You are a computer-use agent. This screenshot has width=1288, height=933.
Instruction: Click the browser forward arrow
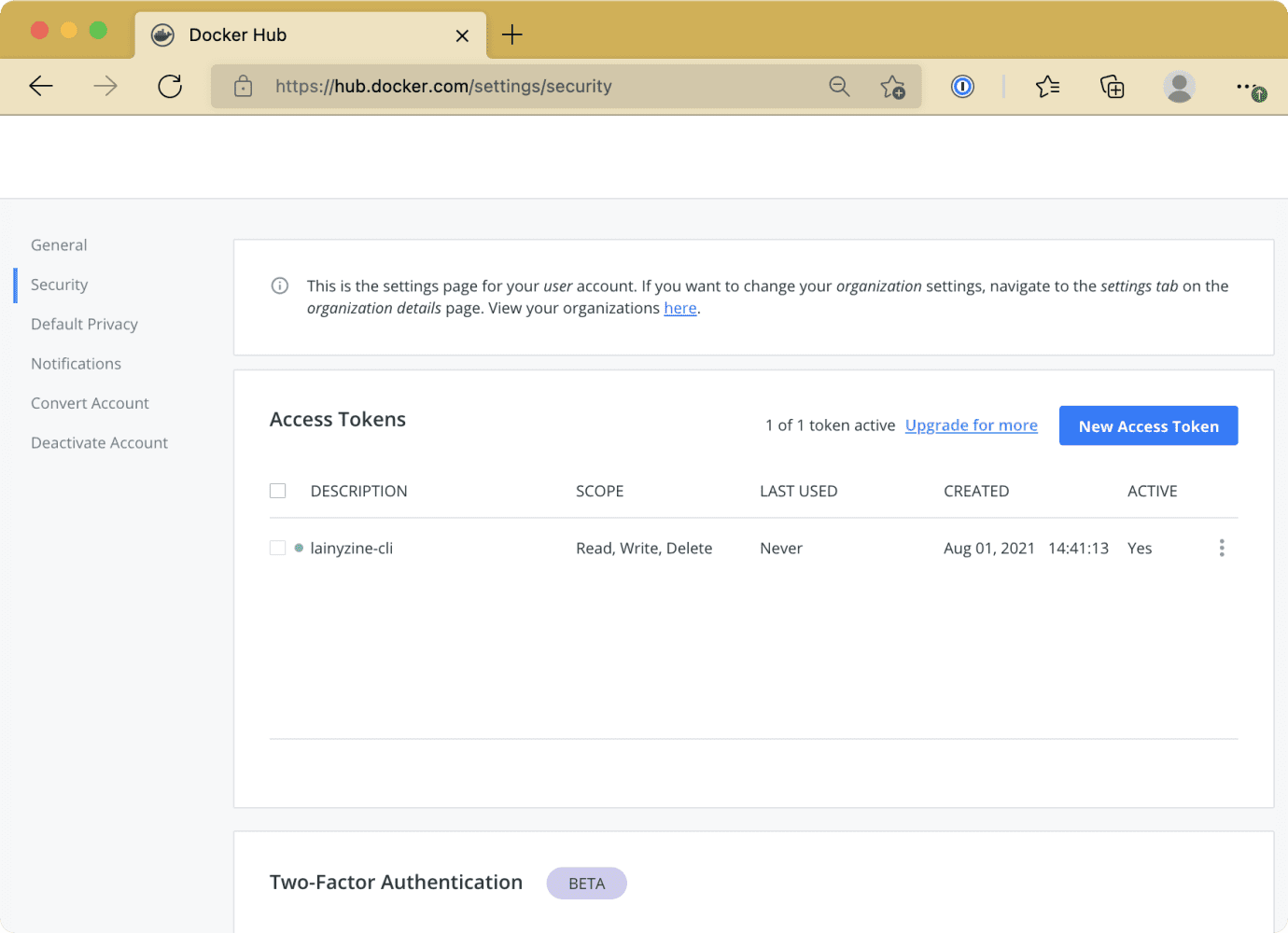pos(105,87)
